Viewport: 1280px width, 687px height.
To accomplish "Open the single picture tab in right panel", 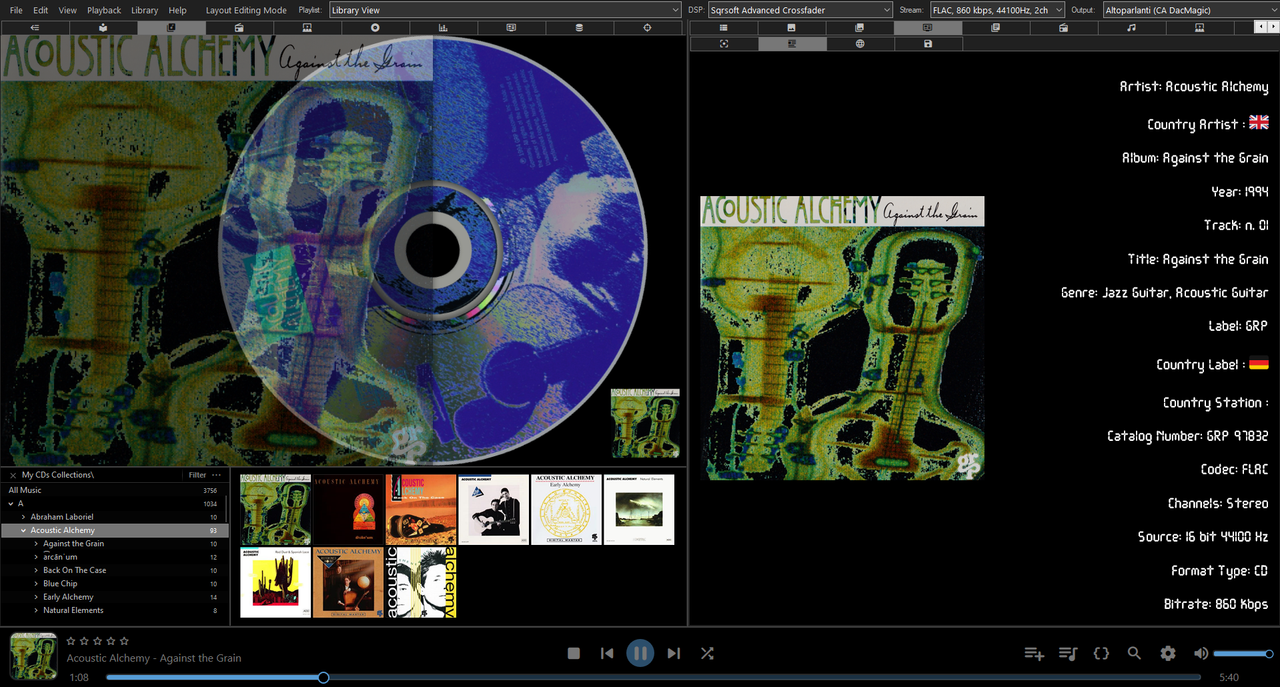I will tap(792, 28).
